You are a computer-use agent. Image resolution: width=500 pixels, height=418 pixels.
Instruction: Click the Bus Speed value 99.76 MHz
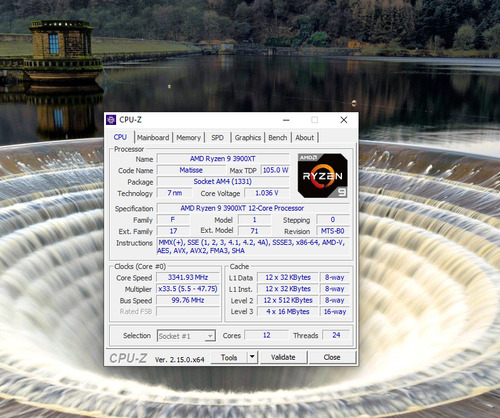(x=188, y=300)
